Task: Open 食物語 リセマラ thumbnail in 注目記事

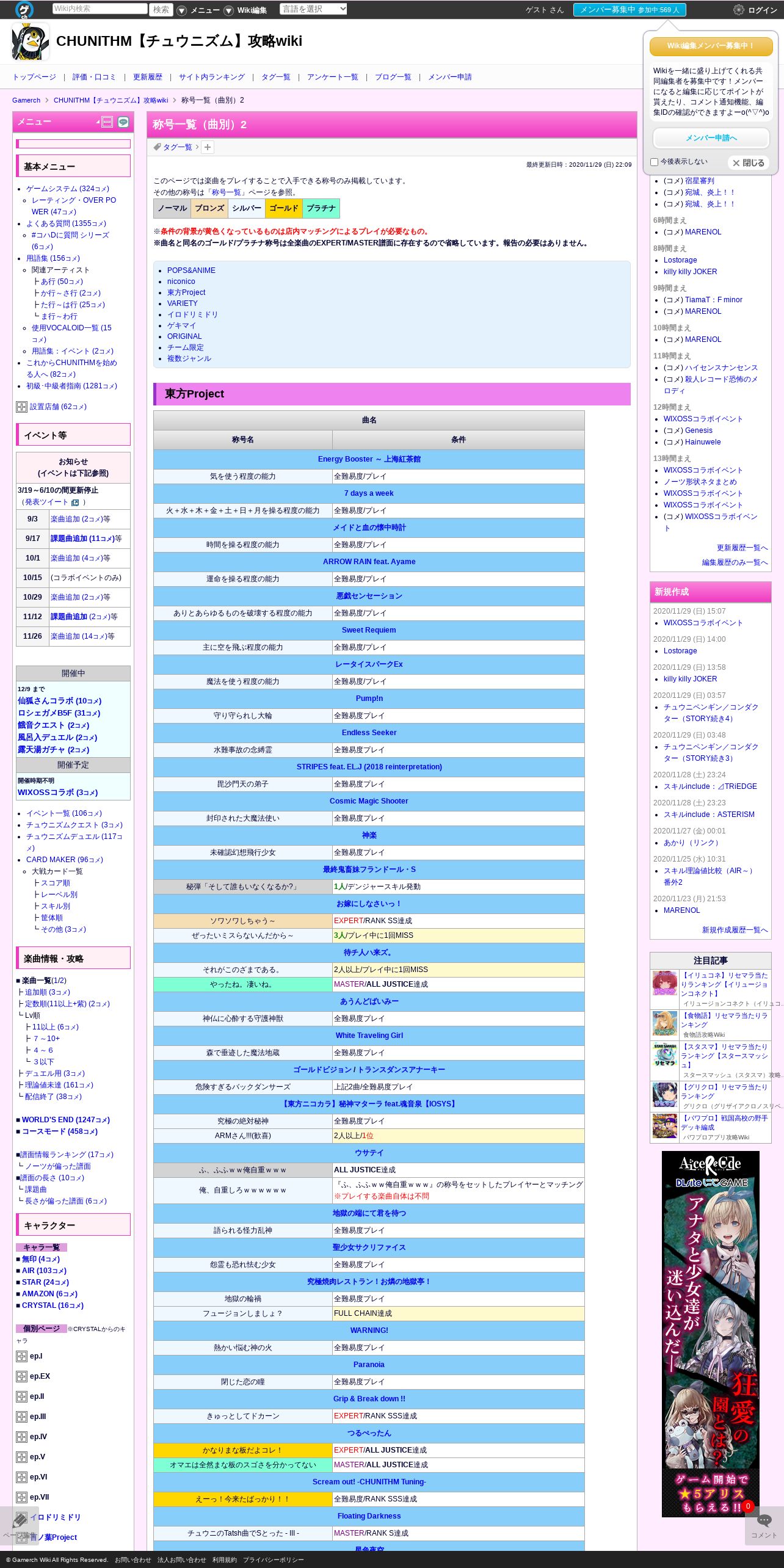Action: point(665,1023)
